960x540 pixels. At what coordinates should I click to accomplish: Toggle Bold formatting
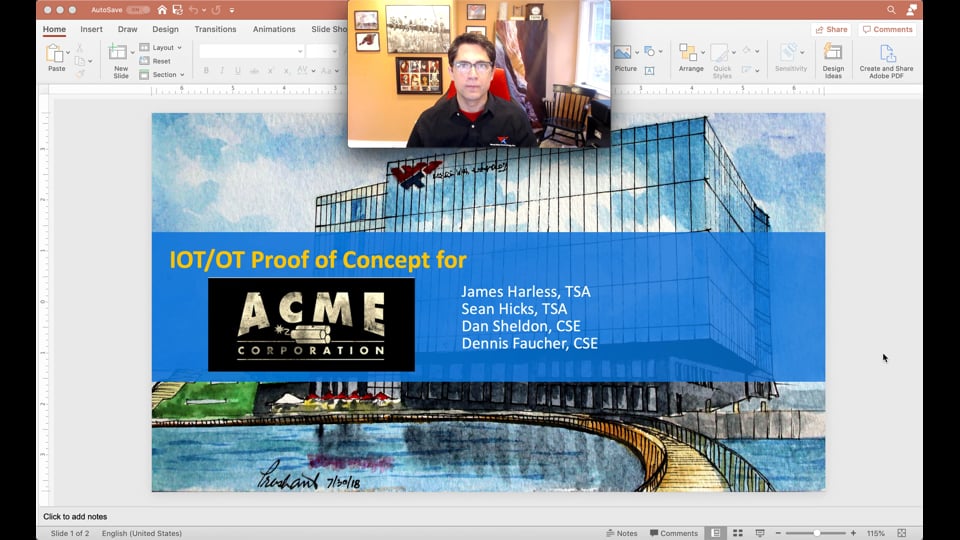(206, 71)
